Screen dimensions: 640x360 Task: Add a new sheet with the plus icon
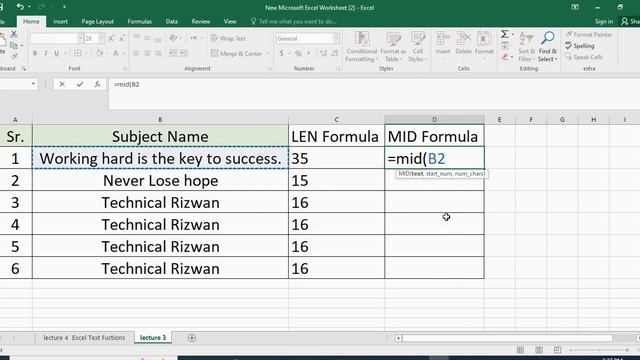pos(192,338)
